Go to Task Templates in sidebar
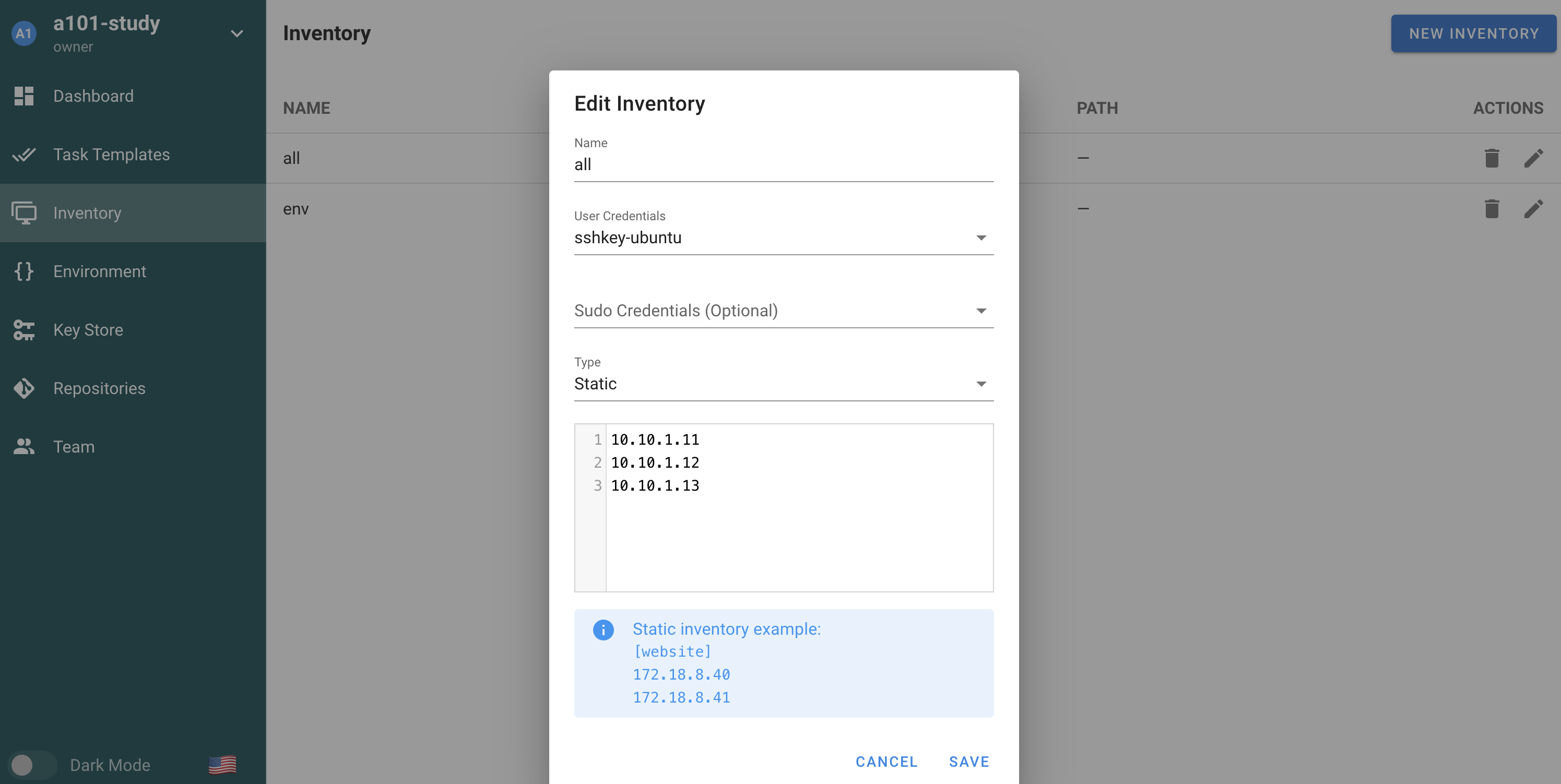This screenshot has width=1561, height=784. [112, 155]
